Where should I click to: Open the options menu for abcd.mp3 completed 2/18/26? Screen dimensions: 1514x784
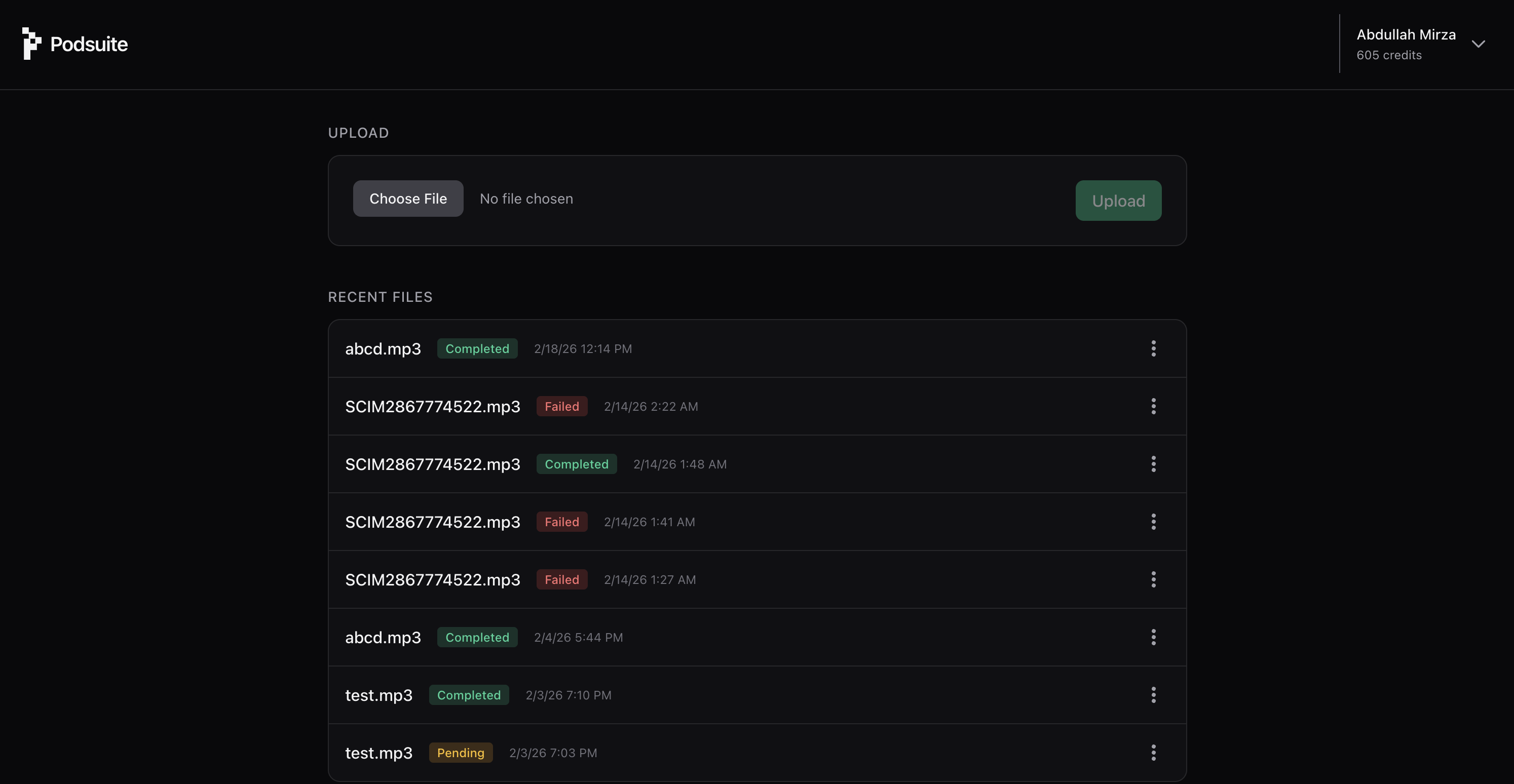tap(1153, 348)
